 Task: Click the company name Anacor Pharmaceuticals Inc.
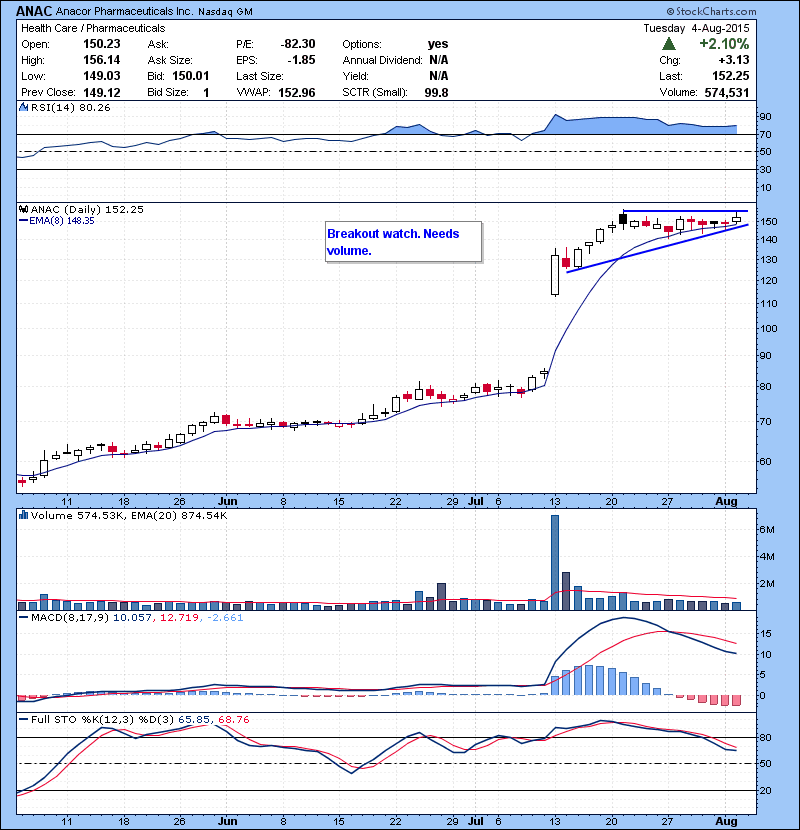point(124,11)
